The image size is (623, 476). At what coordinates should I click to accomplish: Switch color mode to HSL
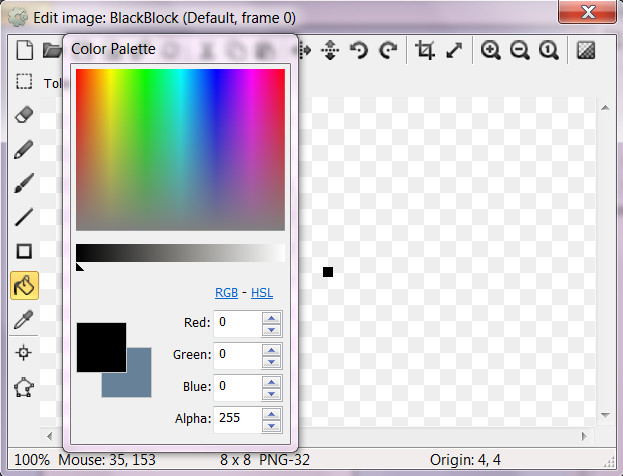261,293
